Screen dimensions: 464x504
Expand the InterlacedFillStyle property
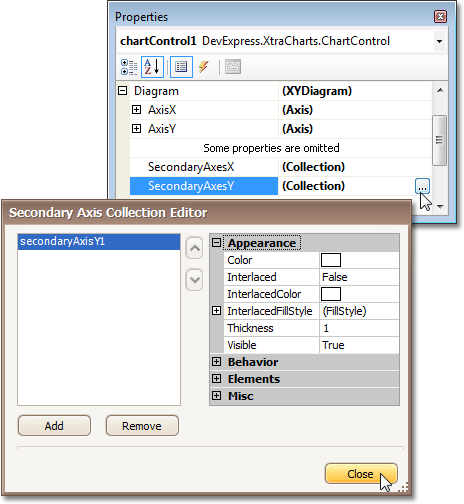click(x=216, y=311)
